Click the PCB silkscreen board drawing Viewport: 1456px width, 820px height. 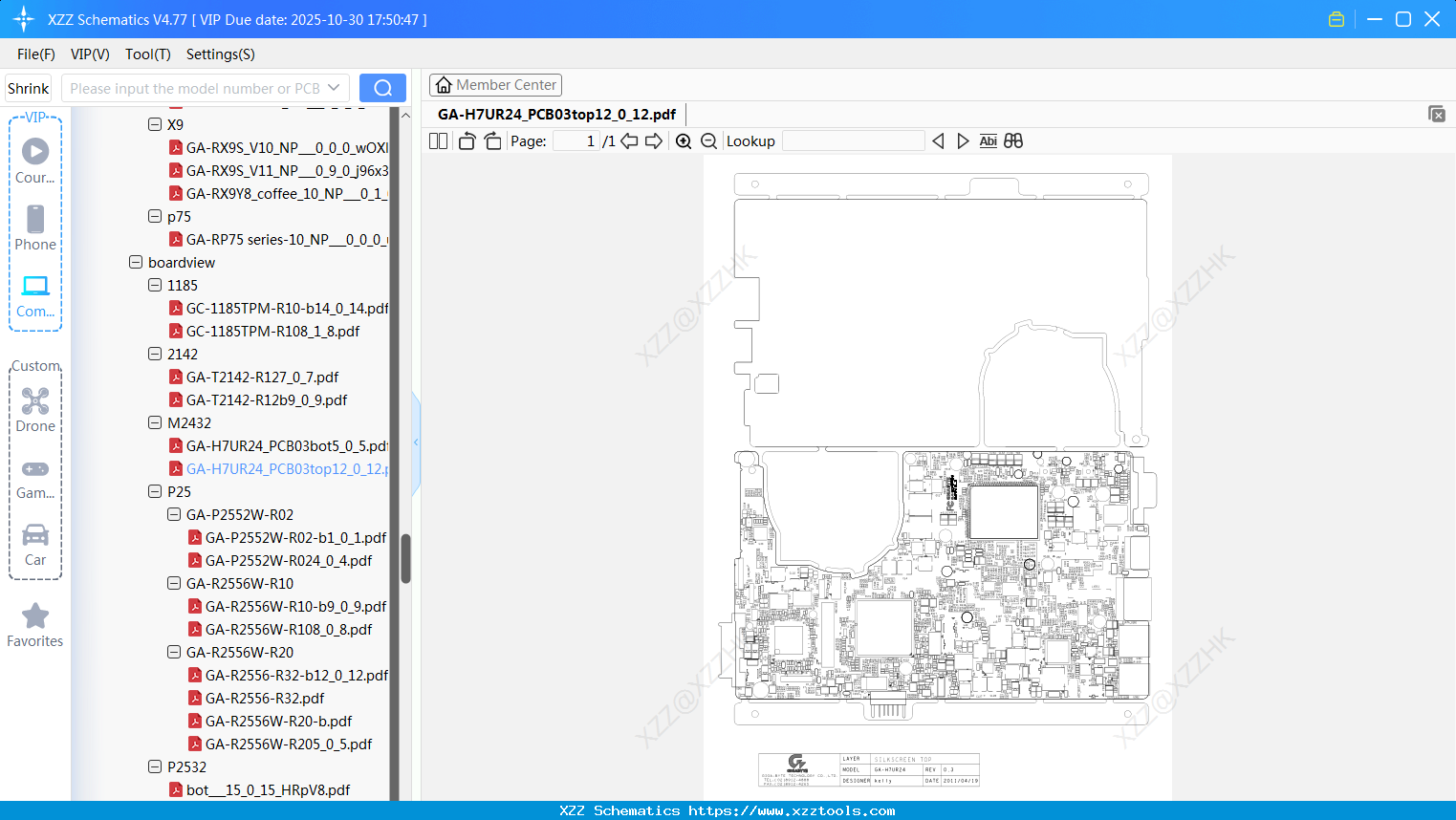pos(938,478)
